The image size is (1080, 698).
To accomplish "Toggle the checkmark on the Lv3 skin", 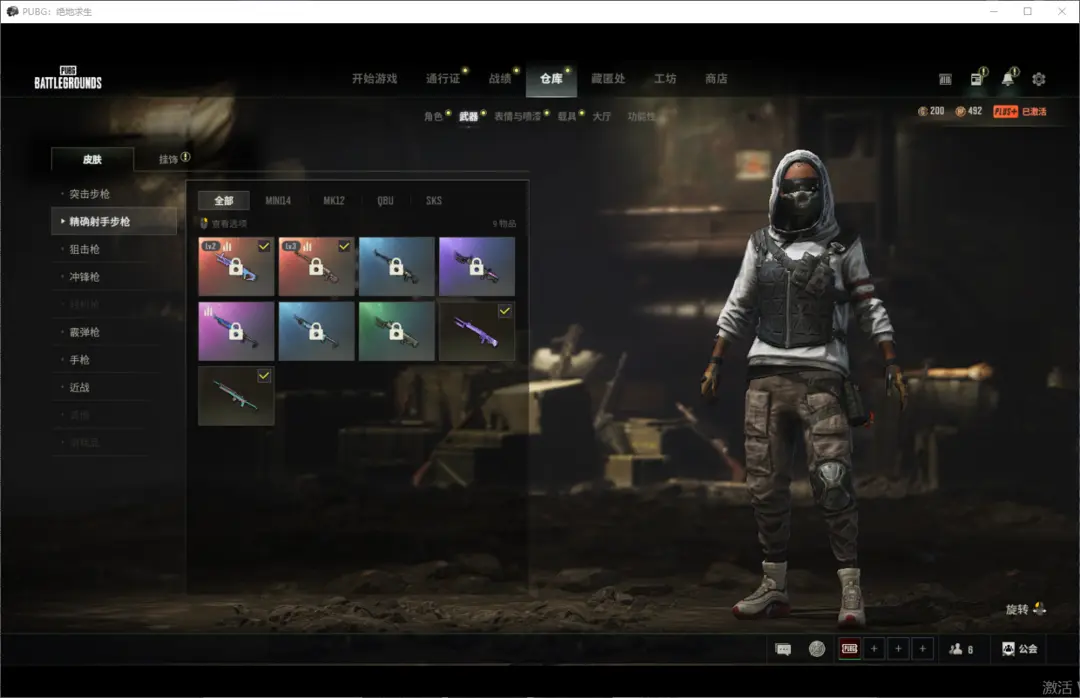I will 344,246.
